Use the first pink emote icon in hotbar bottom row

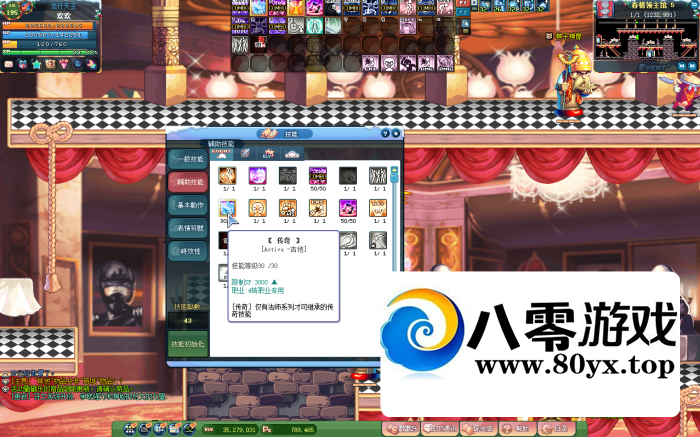(x=371, y=63)
